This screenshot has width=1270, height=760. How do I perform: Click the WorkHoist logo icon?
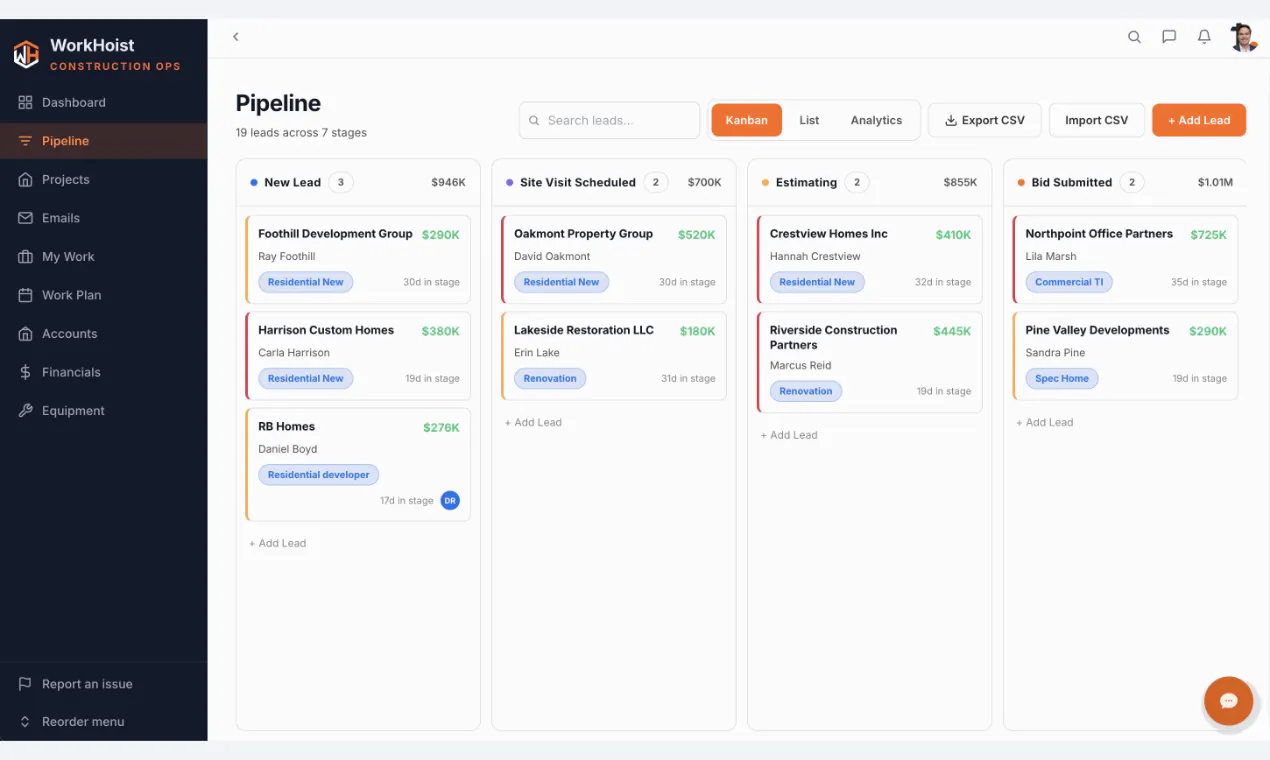click(x=26, y=54)
